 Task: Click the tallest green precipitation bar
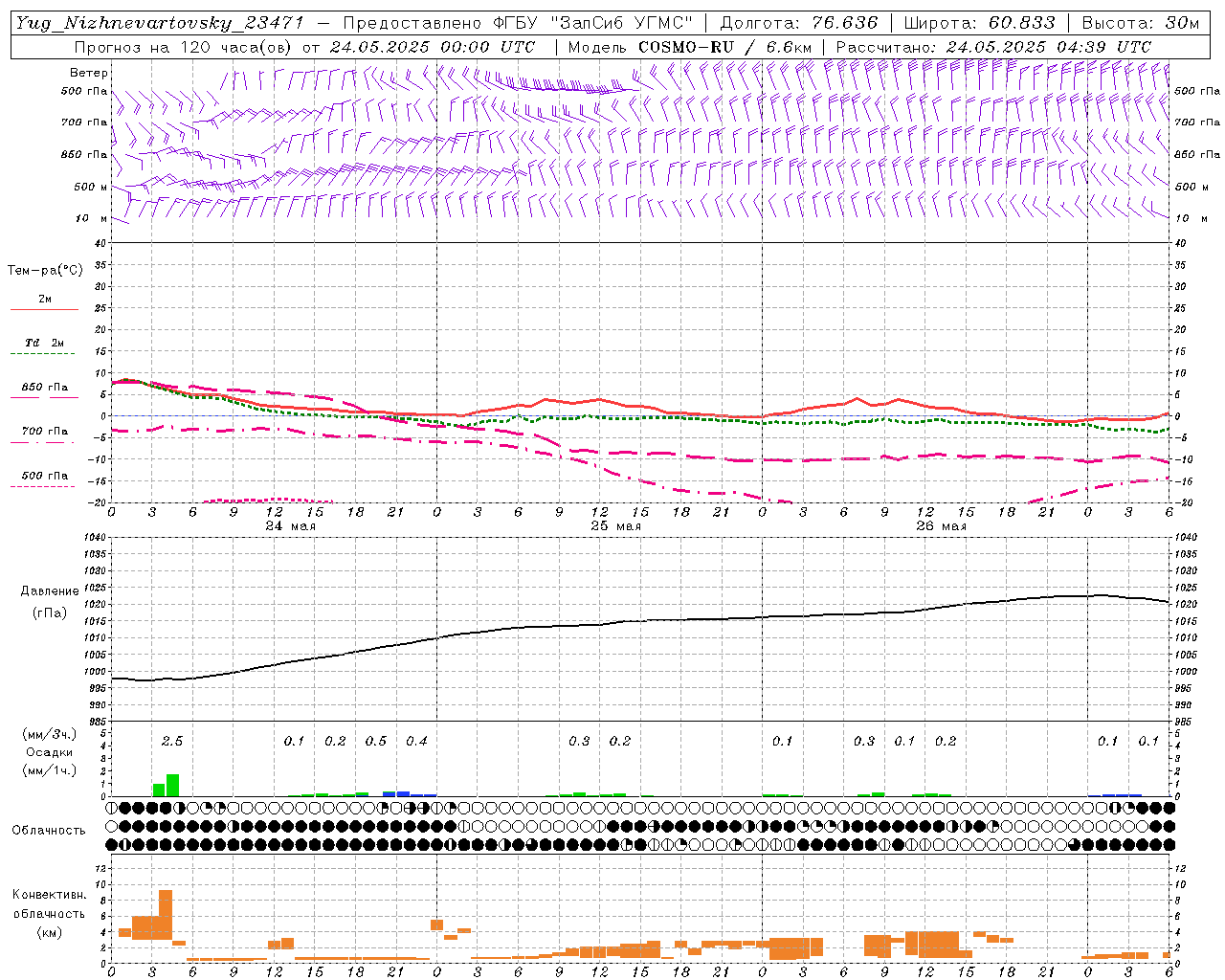pyautogui.click(x=172, y=785)
